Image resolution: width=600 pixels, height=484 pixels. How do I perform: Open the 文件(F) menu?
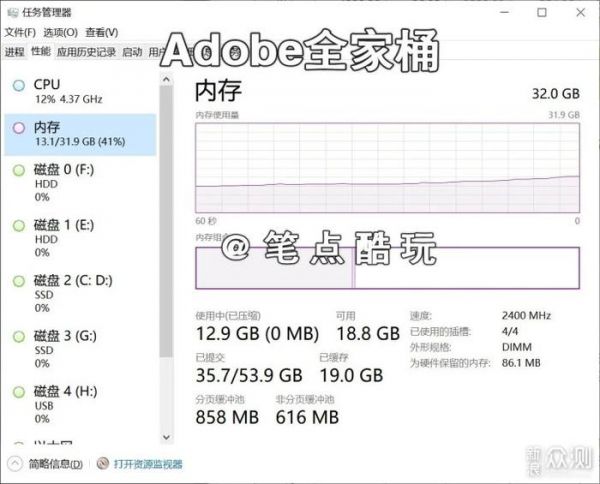(20, 32)
